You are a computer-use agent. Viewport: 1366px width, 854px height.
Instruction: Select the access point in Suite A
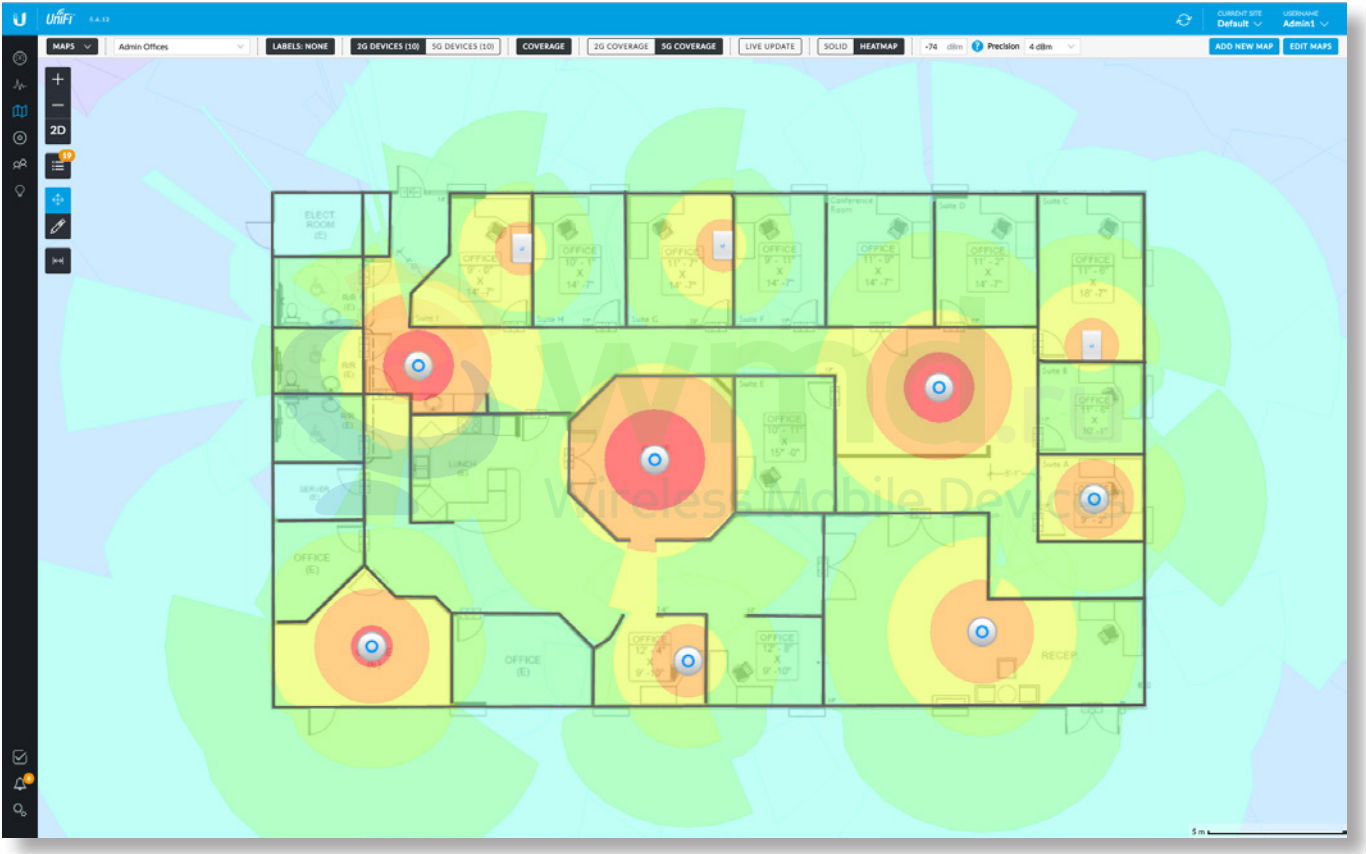click(1093, 497)
